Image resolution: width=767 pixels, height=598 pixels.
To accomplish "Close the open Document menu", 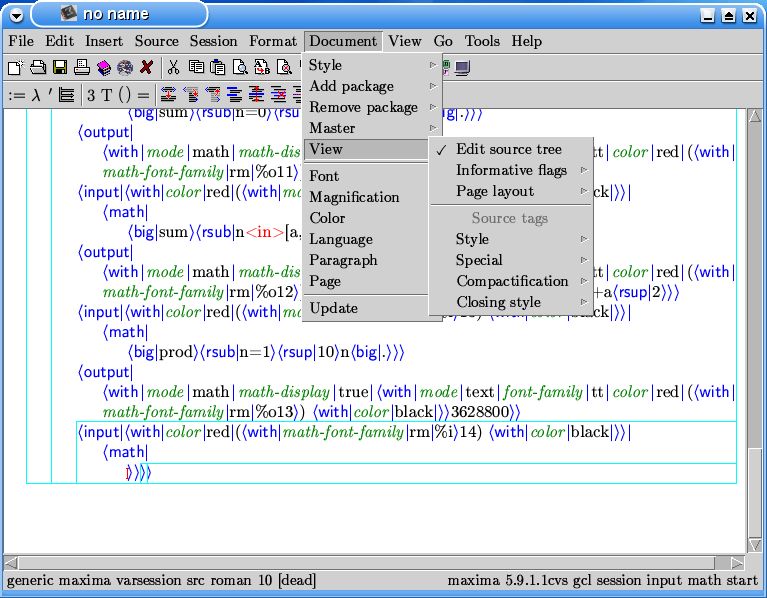I will tap(343, 41).
